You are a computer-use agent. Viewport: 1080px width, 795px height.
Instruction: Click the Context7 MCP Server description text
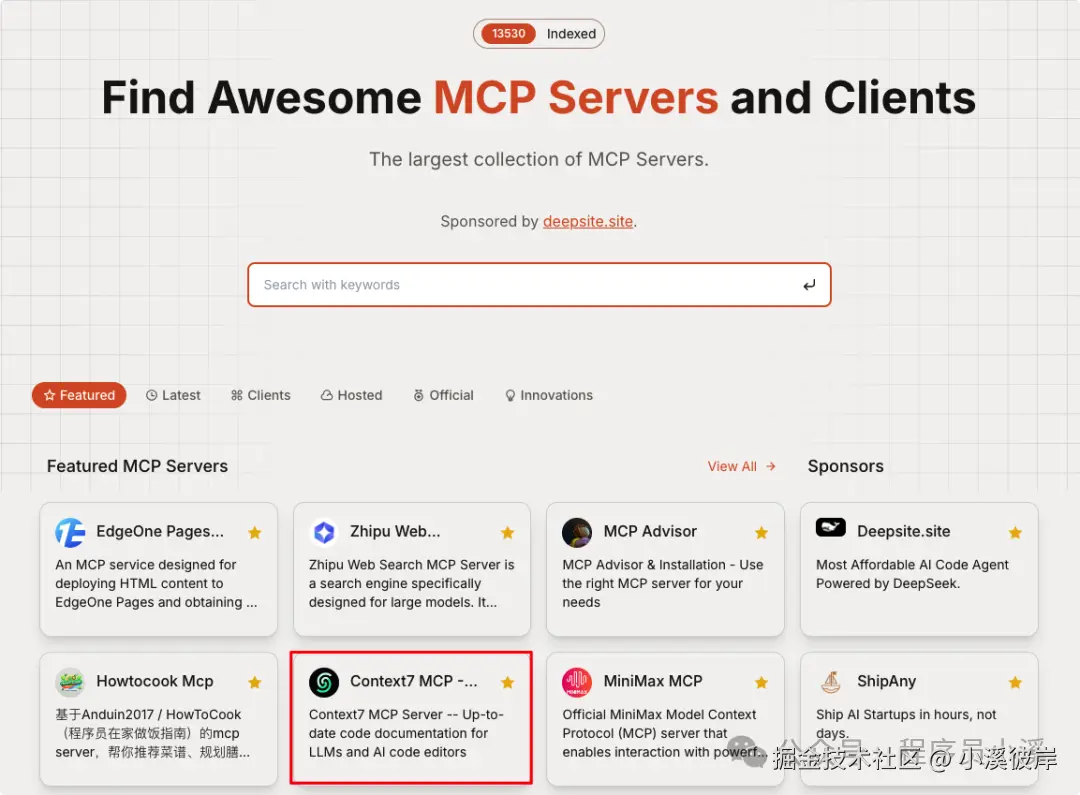point(406,733)
